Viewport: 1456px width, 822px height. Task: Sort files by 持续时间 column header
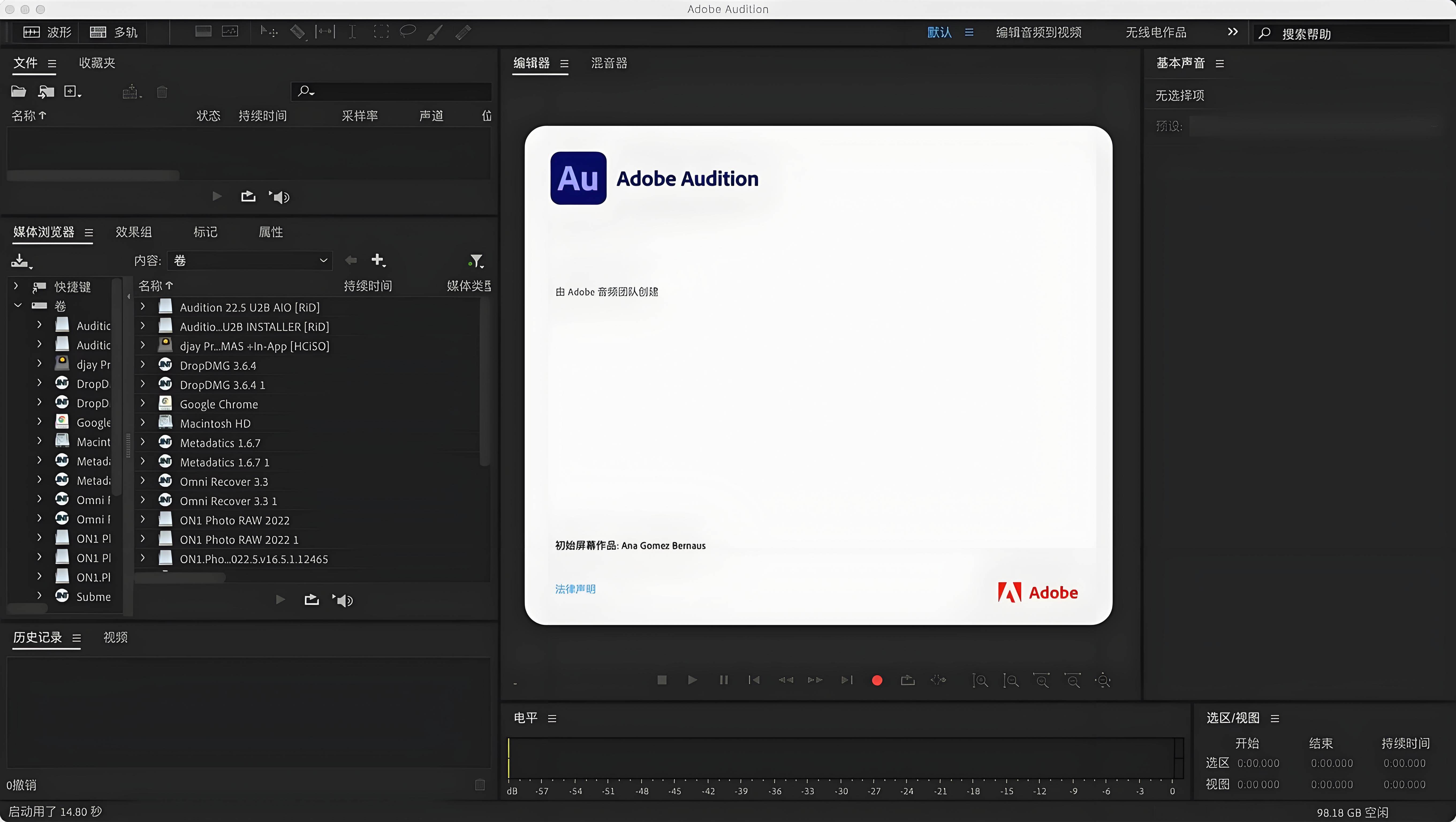click(262, 116)
